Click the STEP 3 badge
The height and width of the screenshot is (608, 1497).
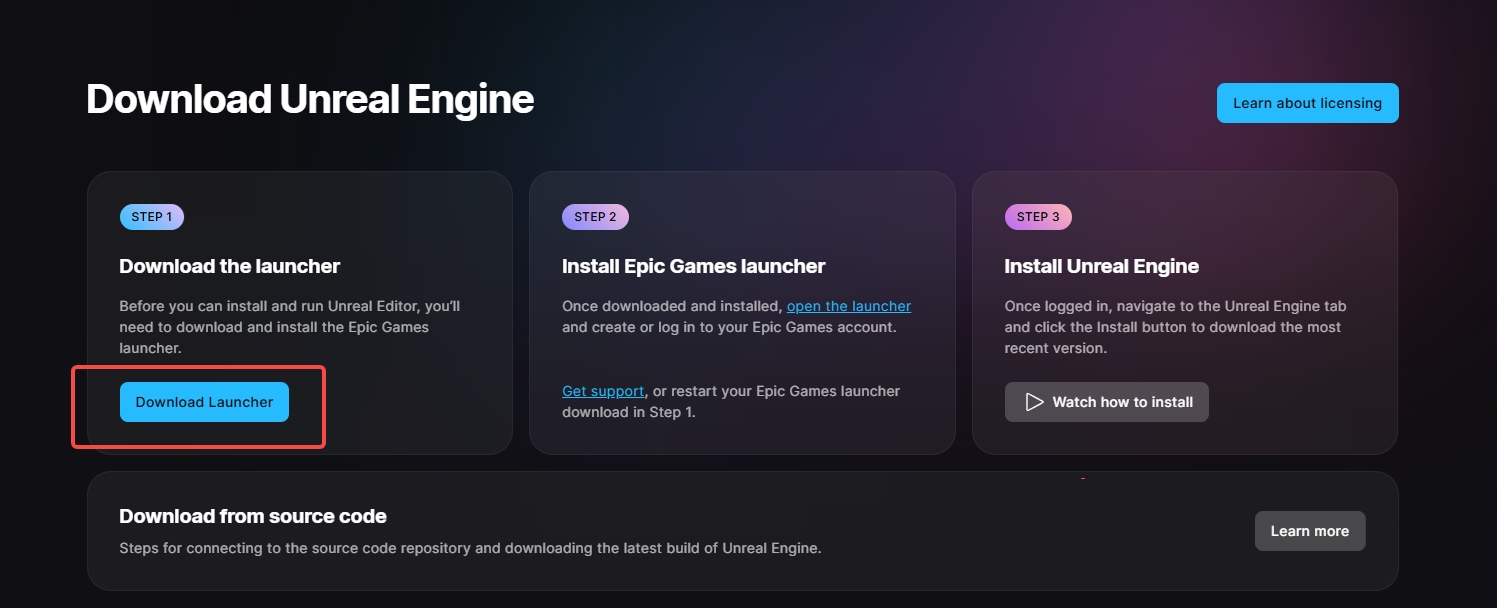click(1038, 217)
